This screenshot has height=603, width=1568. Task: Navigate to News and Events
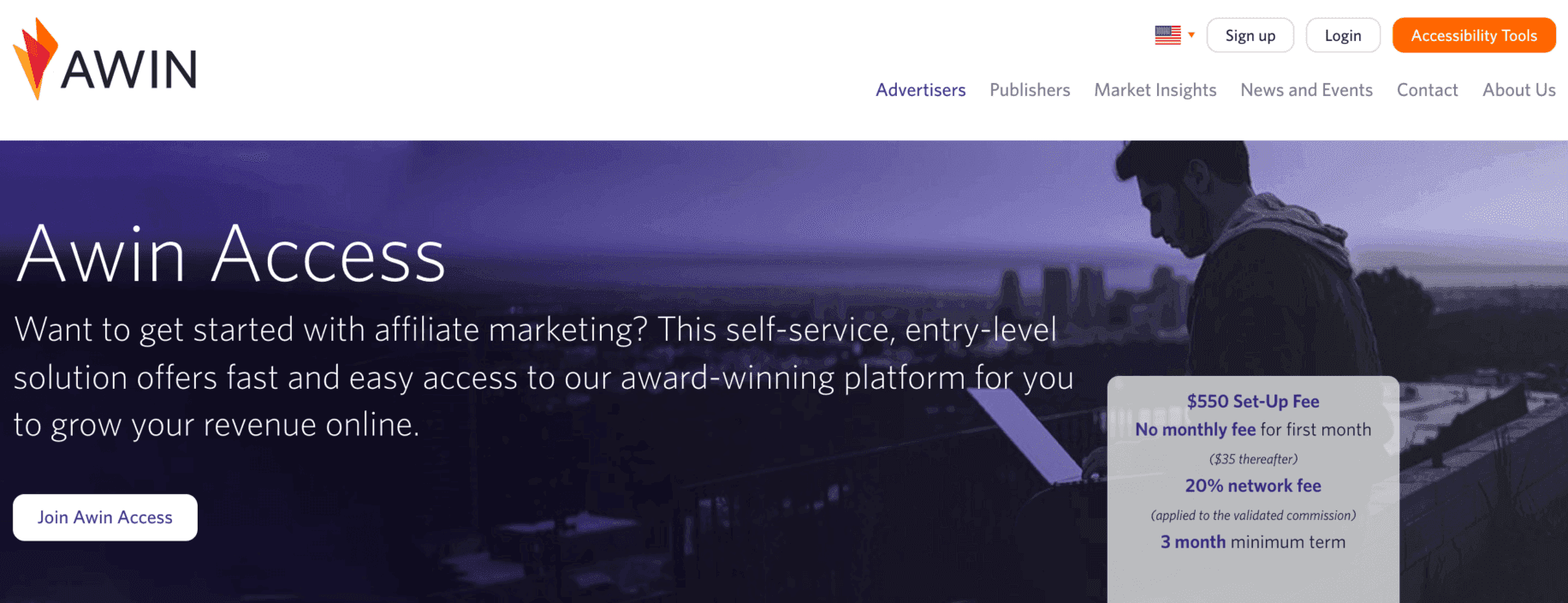pyautogui.click(x=1306, y=90)
